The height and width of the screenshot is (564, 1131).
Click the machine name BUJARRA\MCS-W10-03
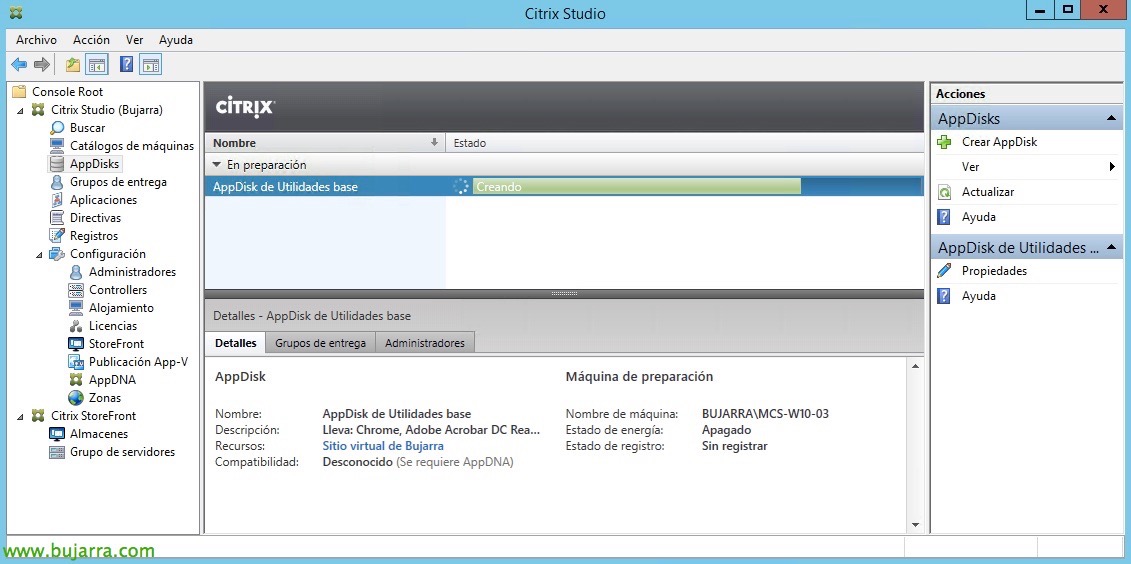click(x=765, y=414)
